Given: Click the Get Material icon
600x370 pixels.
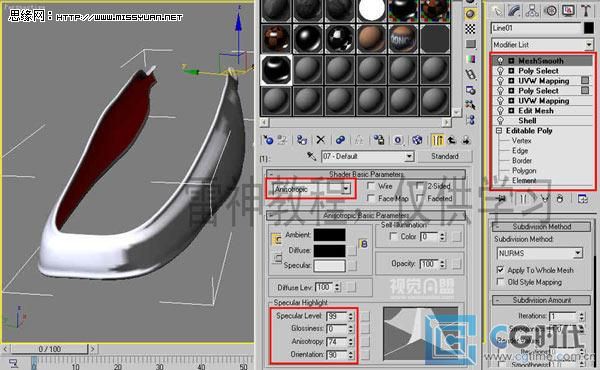Looking at the screenshot, I should point(268,140).
